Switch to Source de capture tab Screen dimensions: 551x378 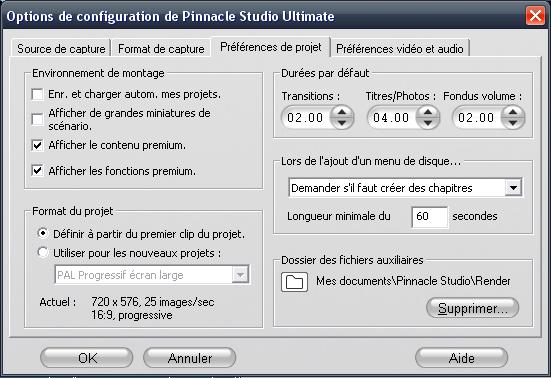click(x=61, y=48)
